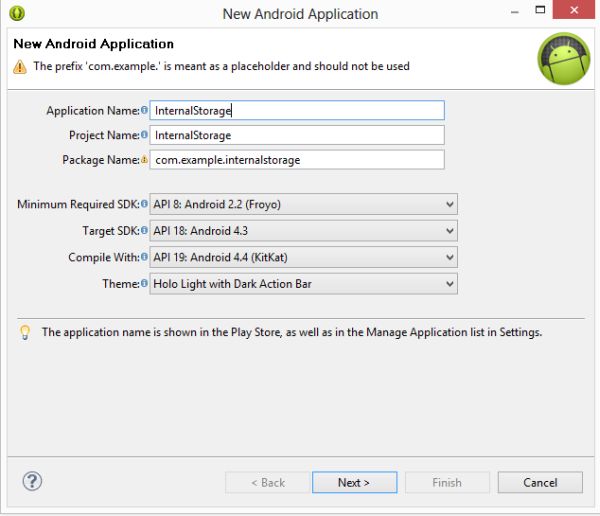Click the warning icon beside Package Name
600x516 pixels.
pos(145,159)
